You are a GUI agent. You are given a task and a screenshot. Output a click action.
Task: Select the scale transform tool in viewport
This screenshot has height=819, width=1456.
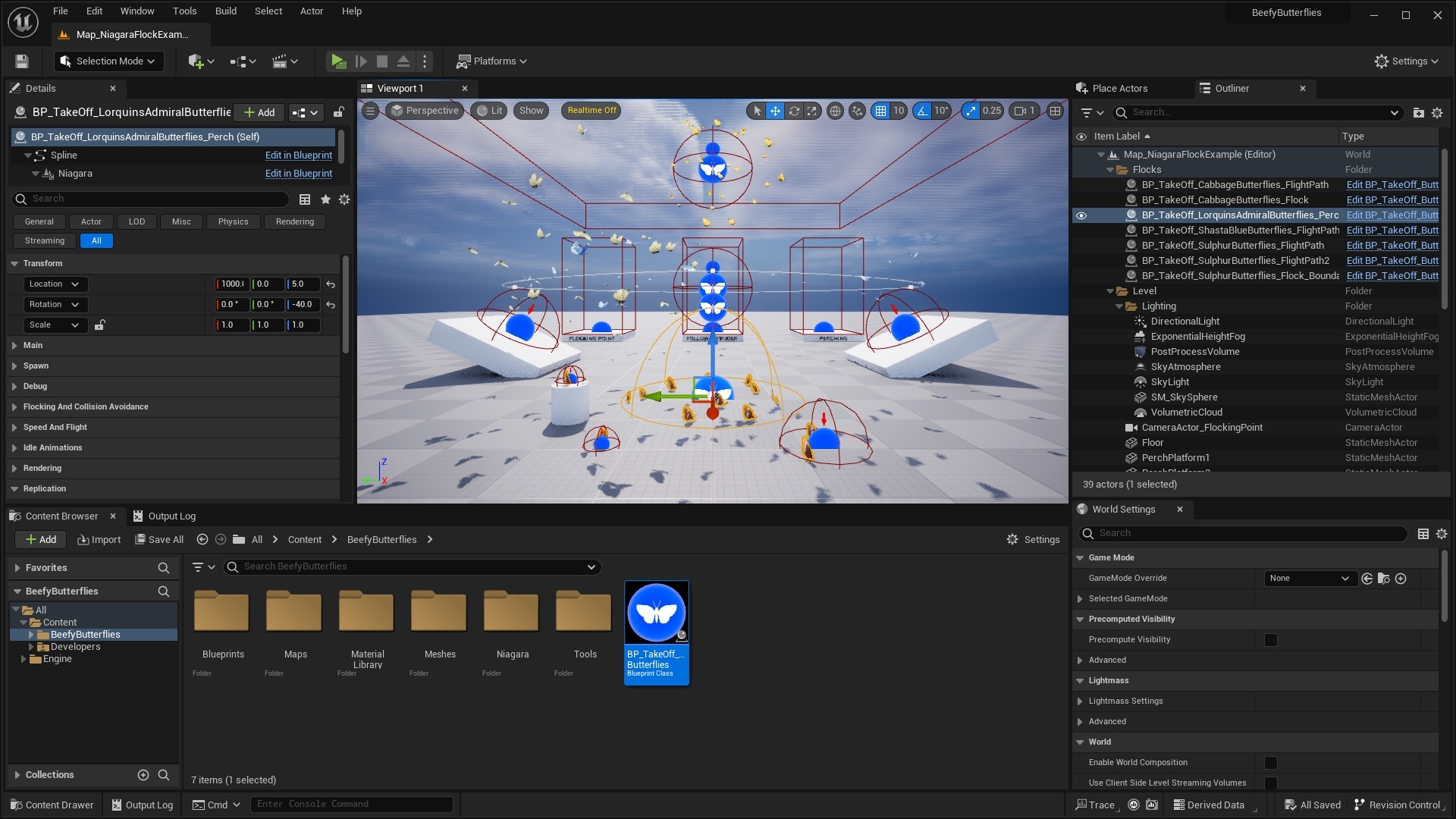click(812, 111)
